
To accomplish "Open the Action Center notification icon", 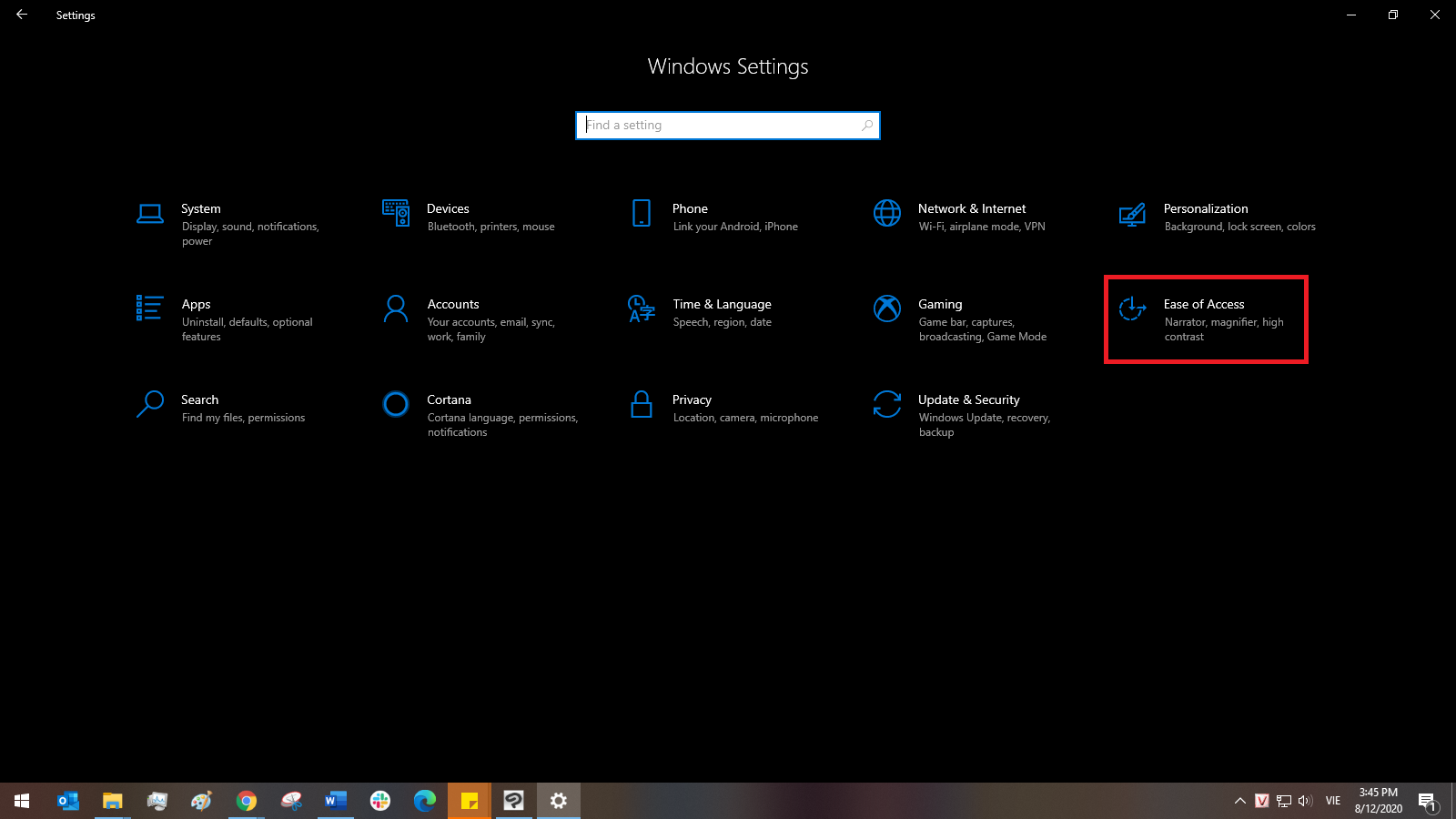I will pyautogui.click(x=1426, y=802).
